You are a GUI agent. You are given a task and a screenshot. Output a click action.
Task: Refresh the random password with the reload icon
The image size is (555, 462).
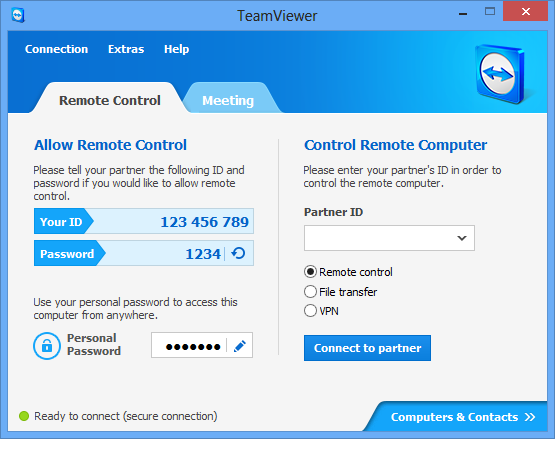(238, 253)
